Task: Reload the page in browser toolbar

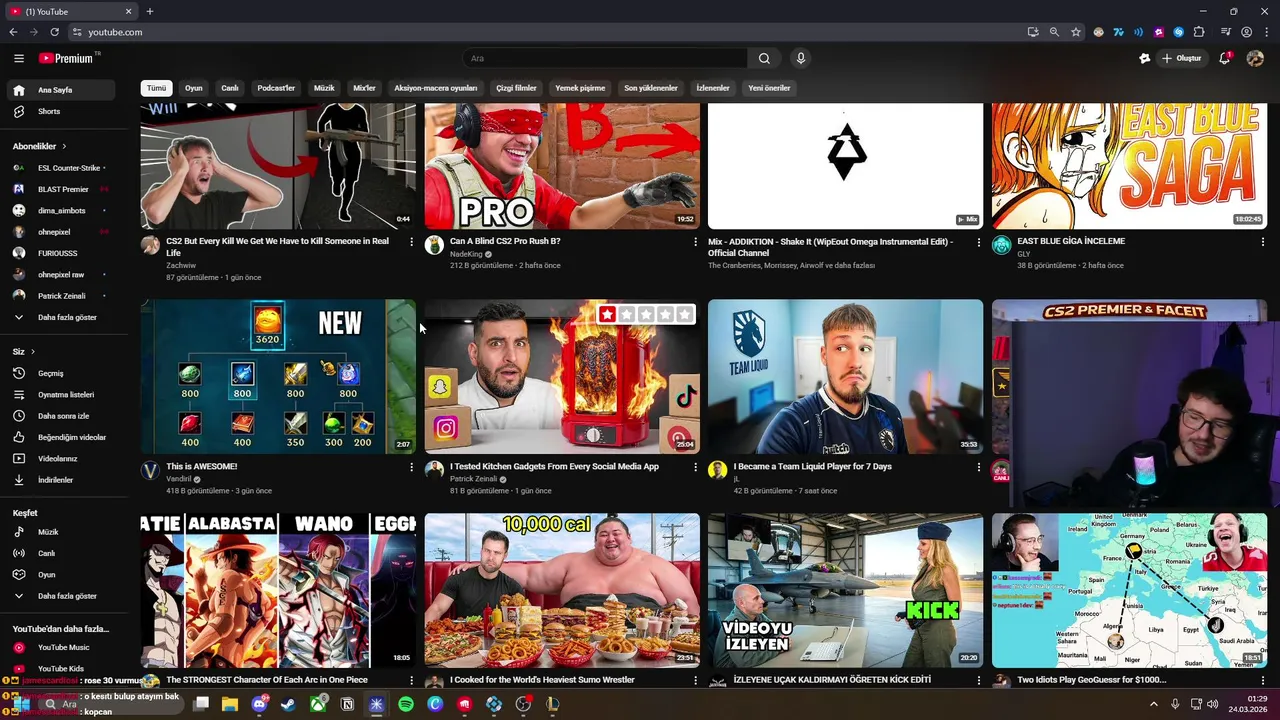Action: (54, 32)
